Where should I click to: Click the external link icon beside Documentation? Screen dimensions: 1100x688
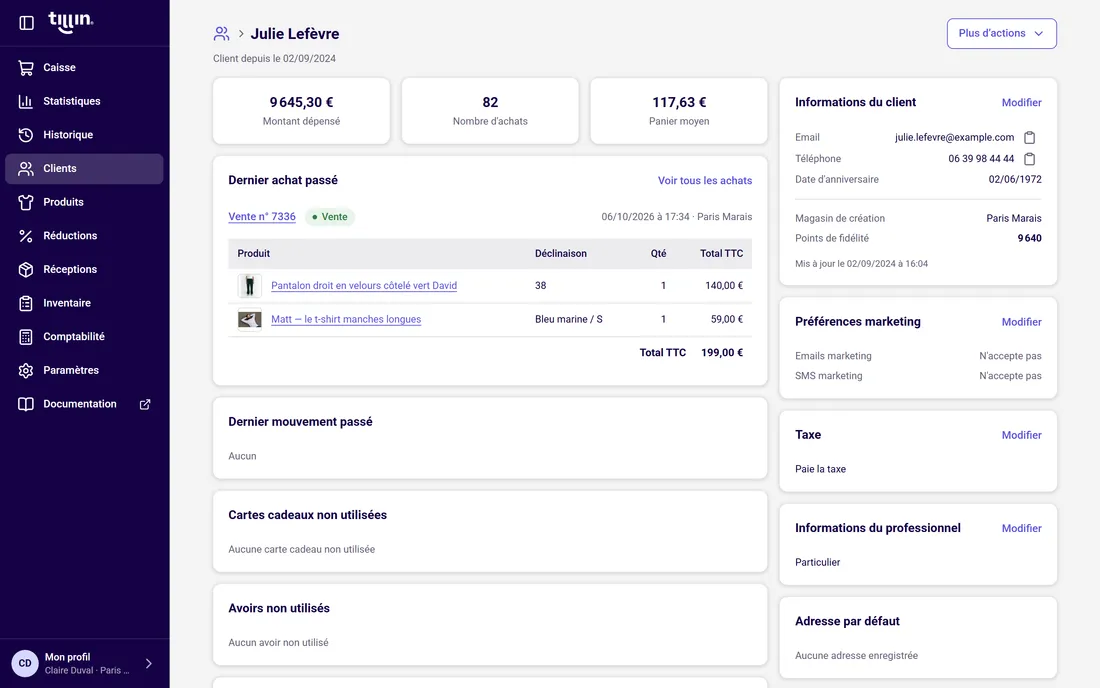145,404
